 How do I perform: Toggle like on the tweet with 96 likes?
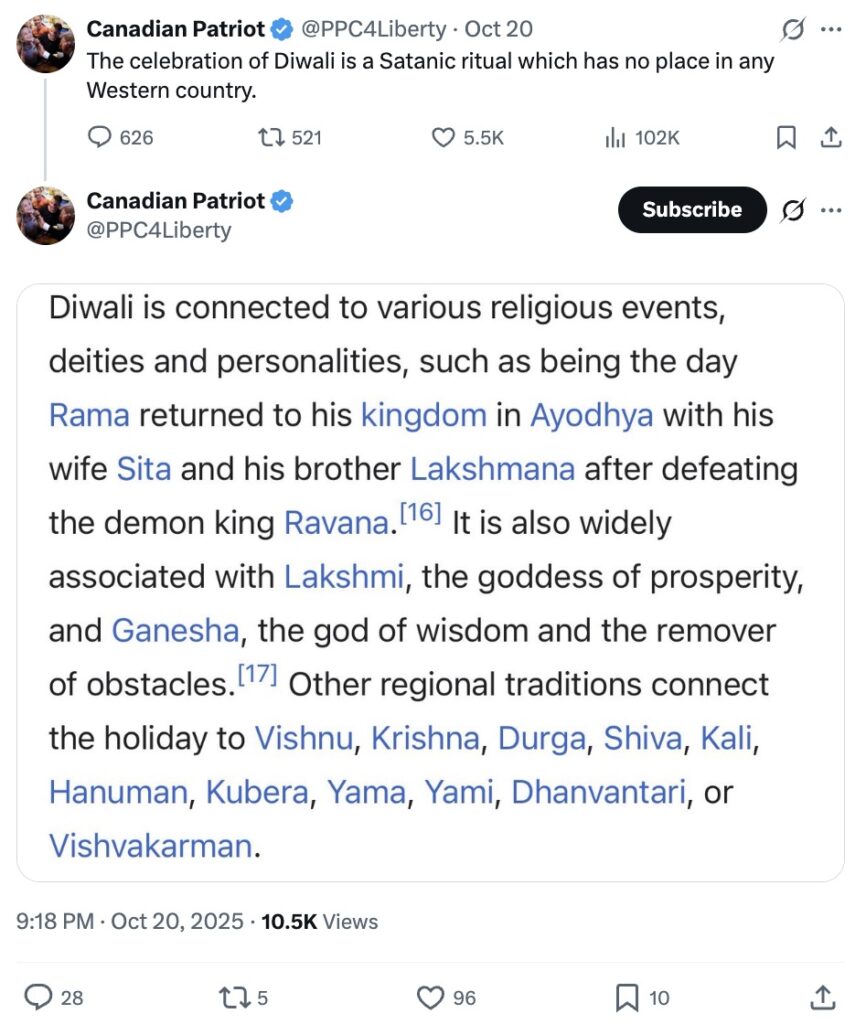(430, 997)
